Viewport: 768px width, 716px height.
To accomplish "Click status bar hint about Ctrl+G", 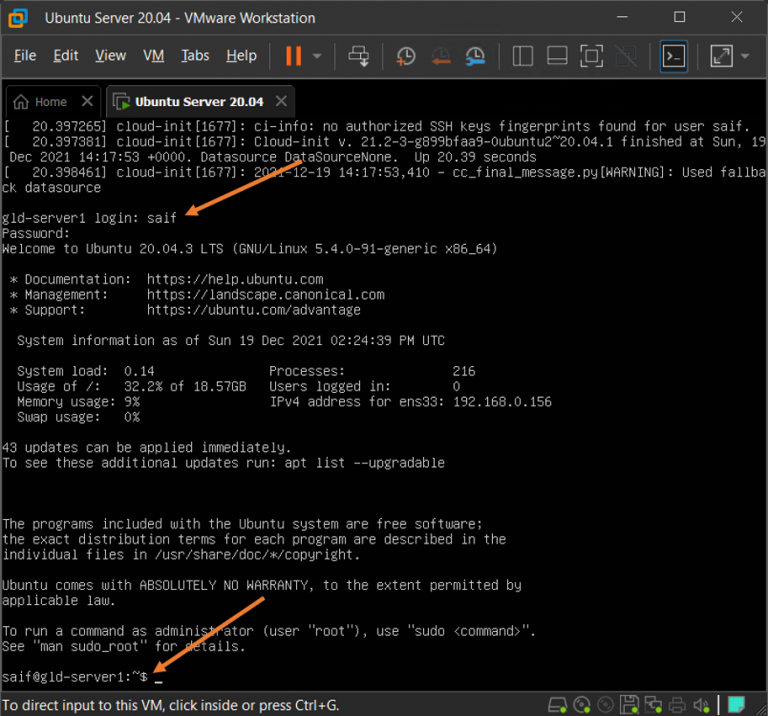I will pyautogui.click(x=170, y=705).
